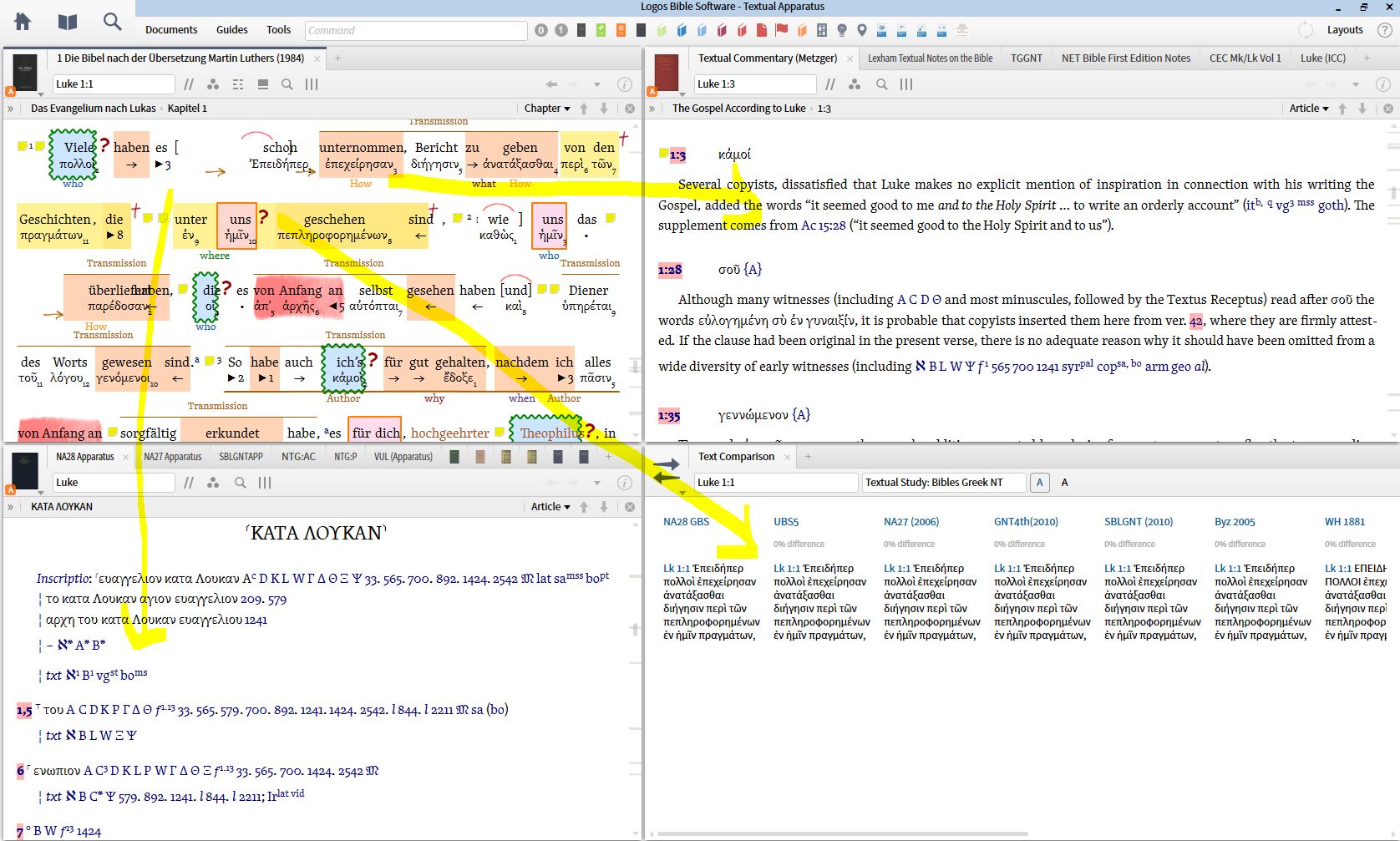Image resolution: width=1400 pixels, height=841 pixels.
Task: Show information for Luther Bible resource
Action: (x=624, y=84)
